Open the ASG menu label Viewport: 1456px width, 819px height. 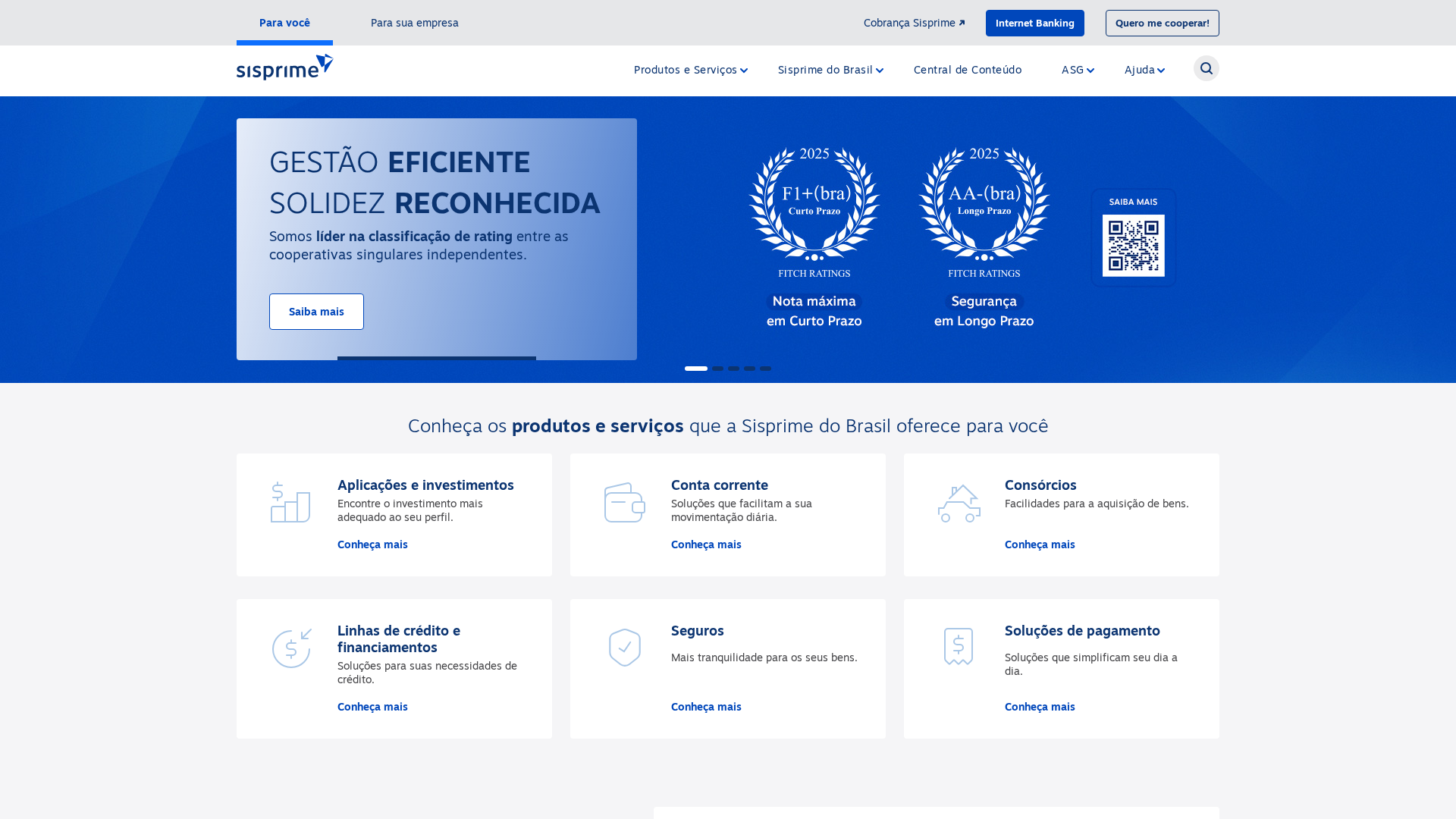[1072, 70]
